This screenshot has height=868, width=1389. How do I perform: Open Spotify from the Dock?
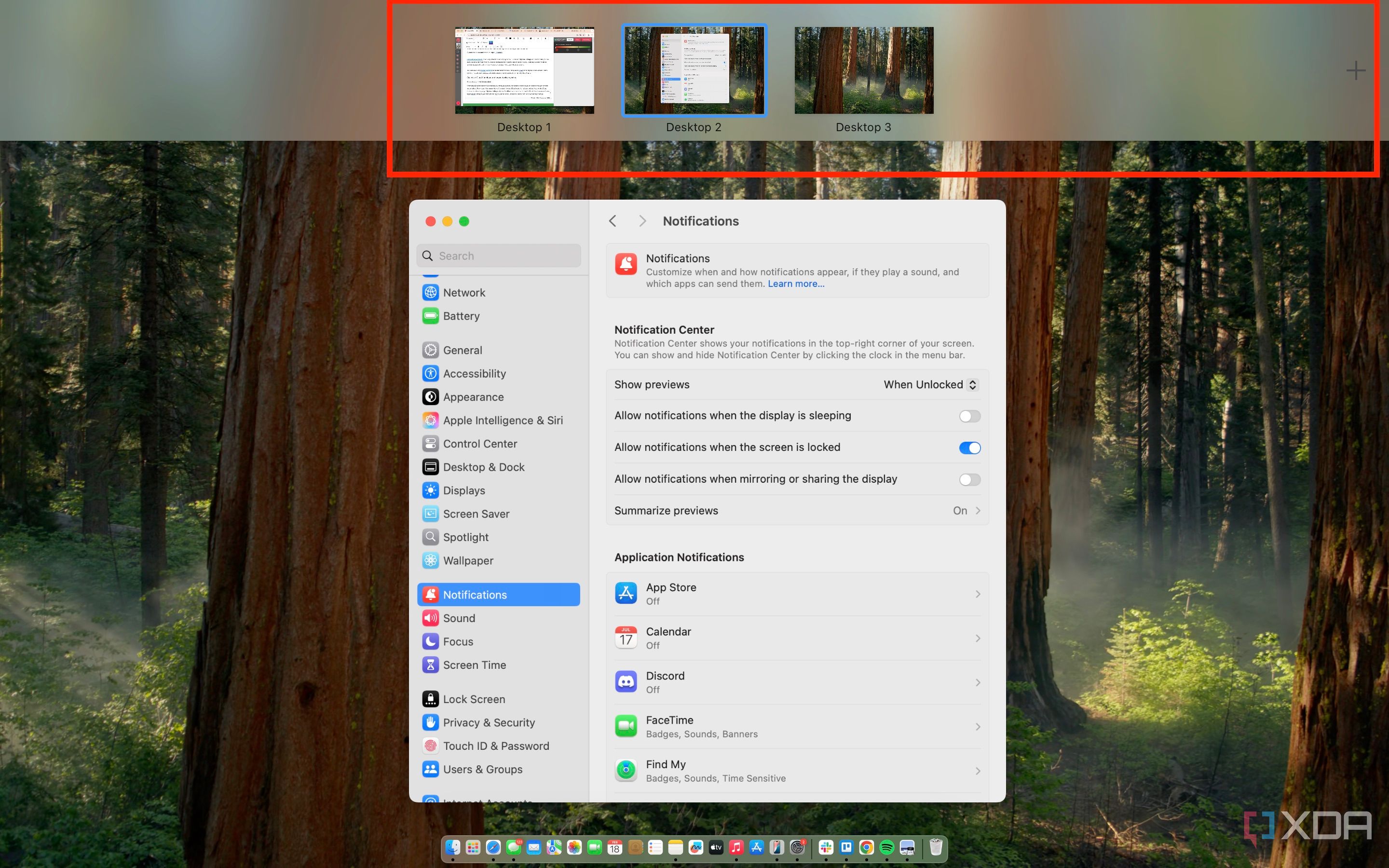pyautogui.click(x=886, y=847)
